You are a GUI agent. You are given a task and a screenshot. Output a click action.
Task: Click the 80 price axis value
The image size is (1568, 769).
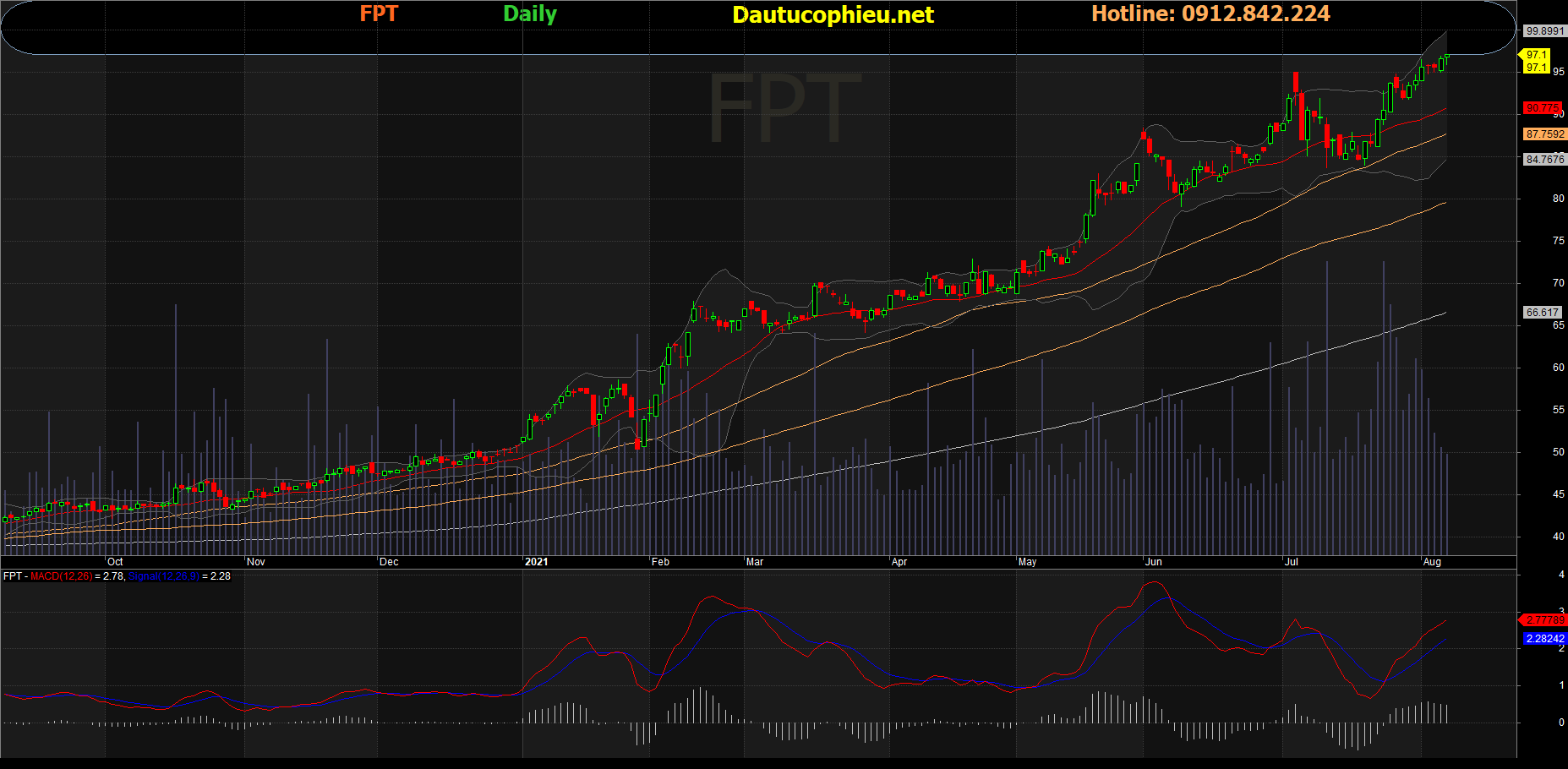click(x=1559, y=199)
